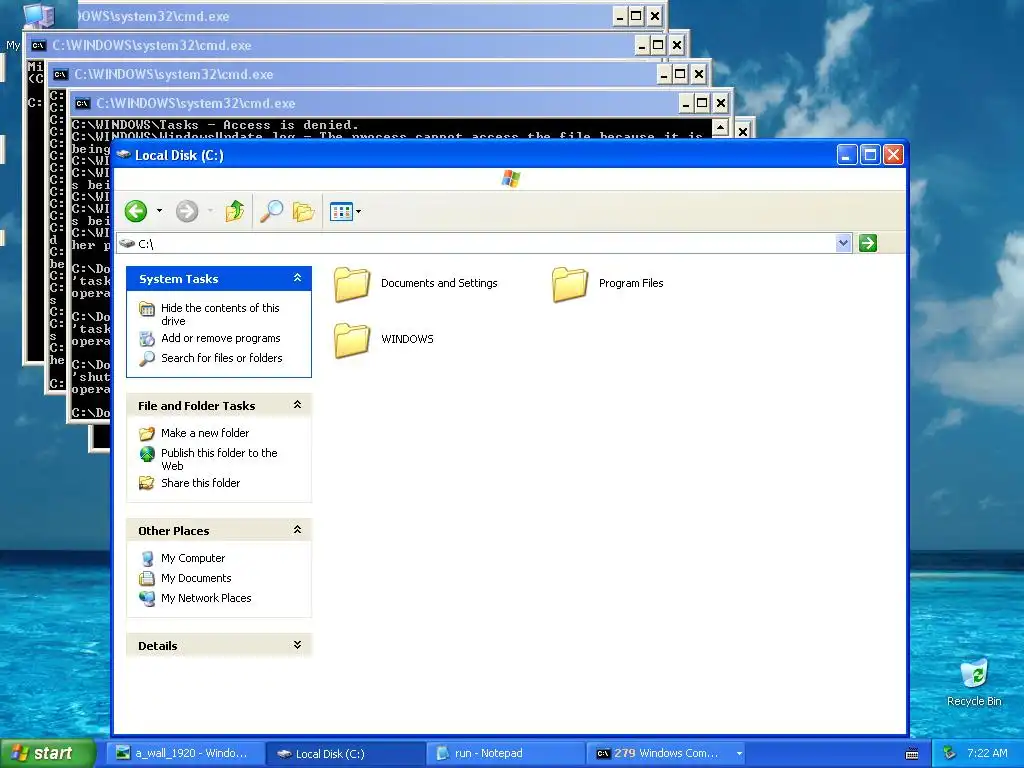Screen dimensions: 1024x768
Task: Click the Publish to Web globe icon
Action: 147,453
